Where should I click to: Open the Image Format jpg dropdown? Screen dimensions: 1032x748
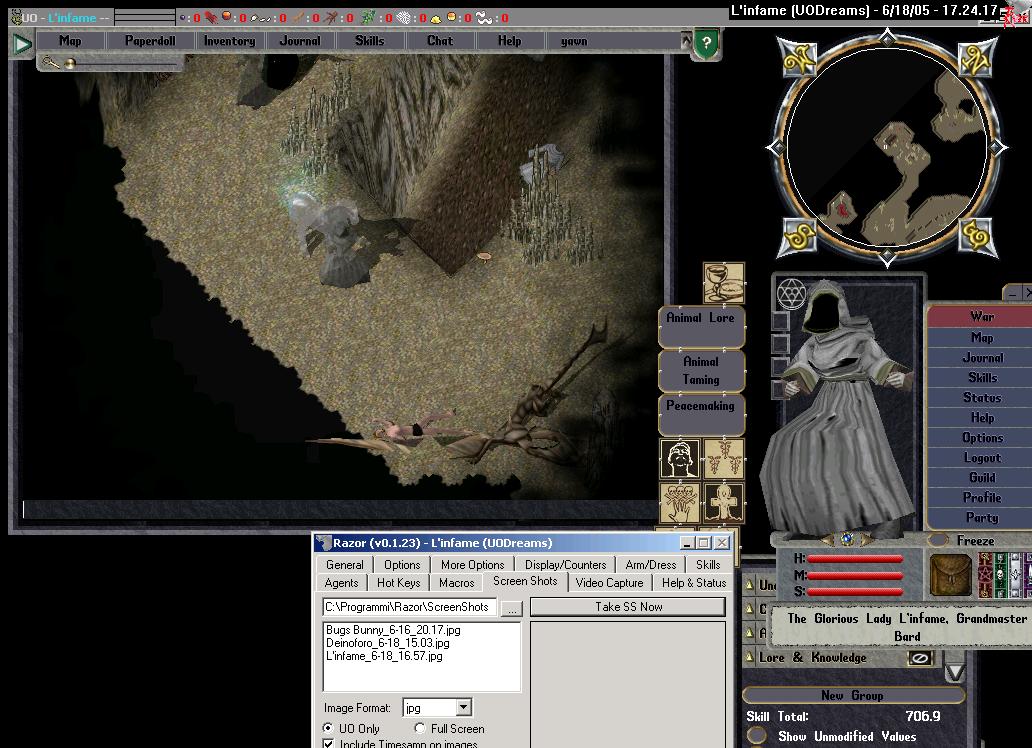(x=463, y=707)
